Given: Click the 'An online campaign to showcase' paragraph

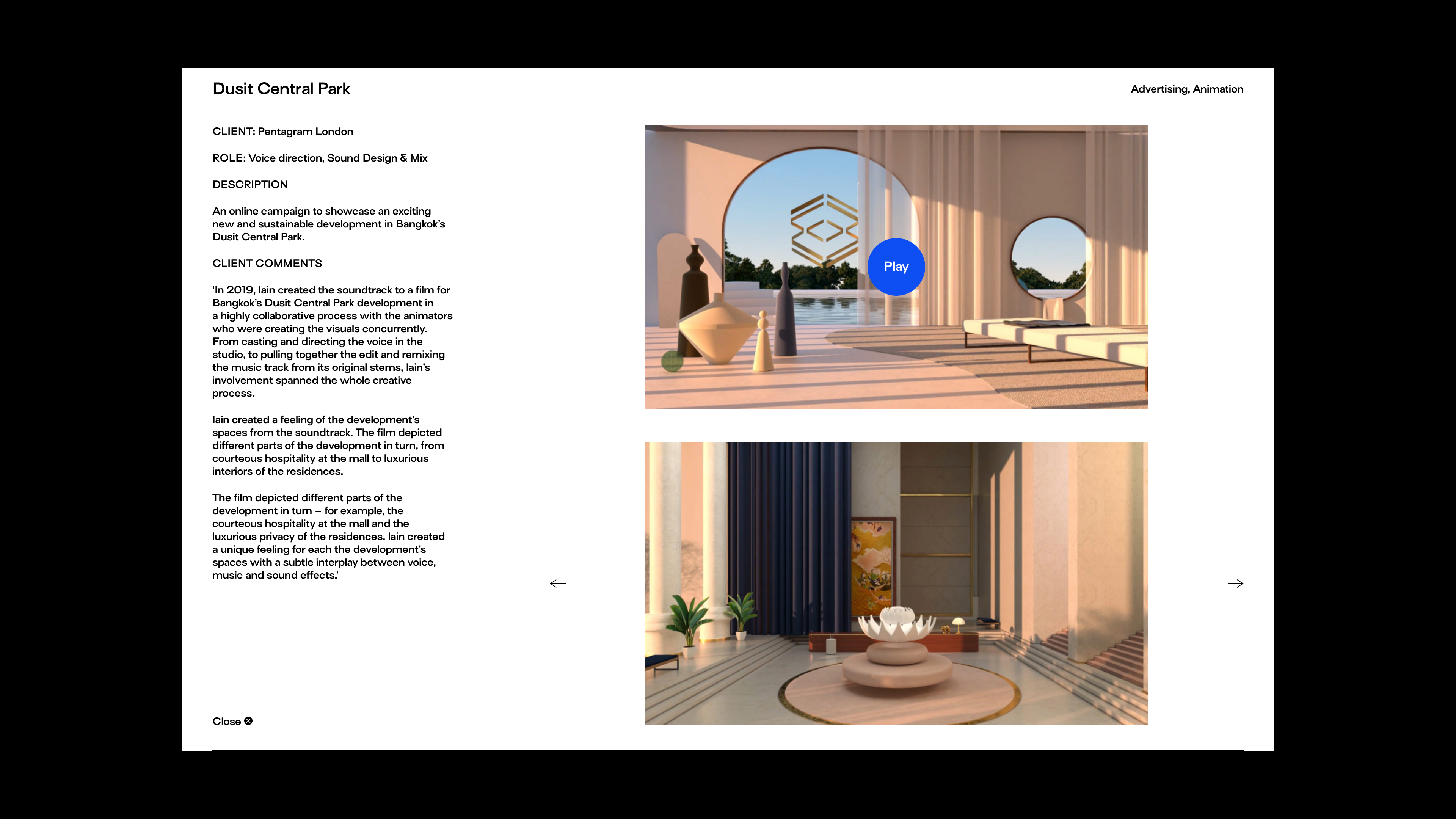Looking at the screenshot, I should [x=329, y=224].
